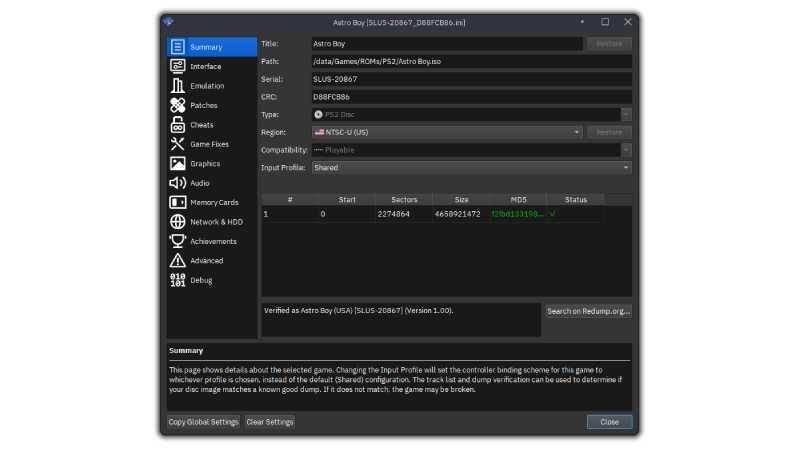
Task: Click the Close button at bottom
Action: pos(609,422)
